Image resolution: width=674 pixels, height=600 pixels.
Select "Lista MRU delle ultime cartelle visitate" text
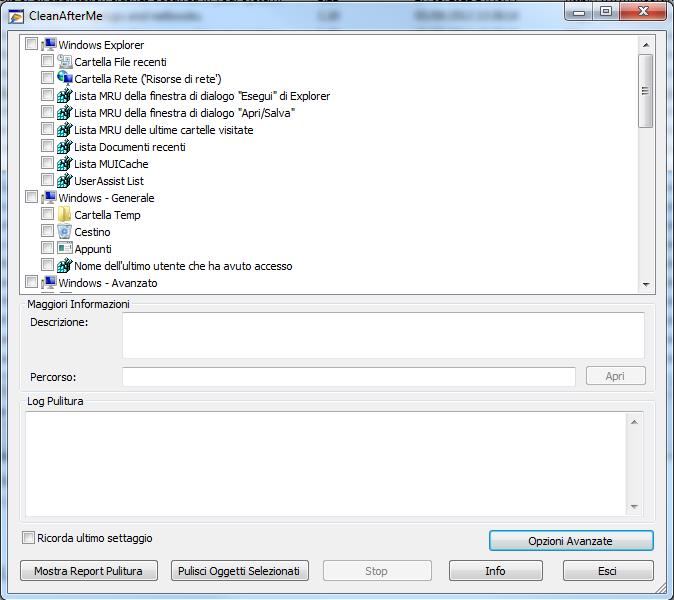coord(164,130)
